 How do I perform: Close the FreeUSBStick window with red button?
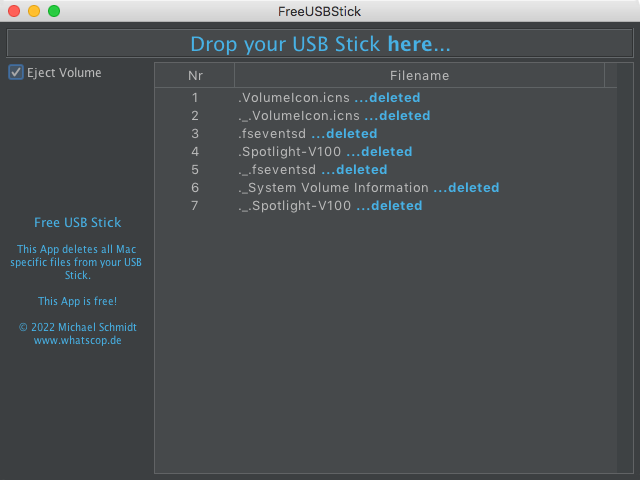(14, 11)
